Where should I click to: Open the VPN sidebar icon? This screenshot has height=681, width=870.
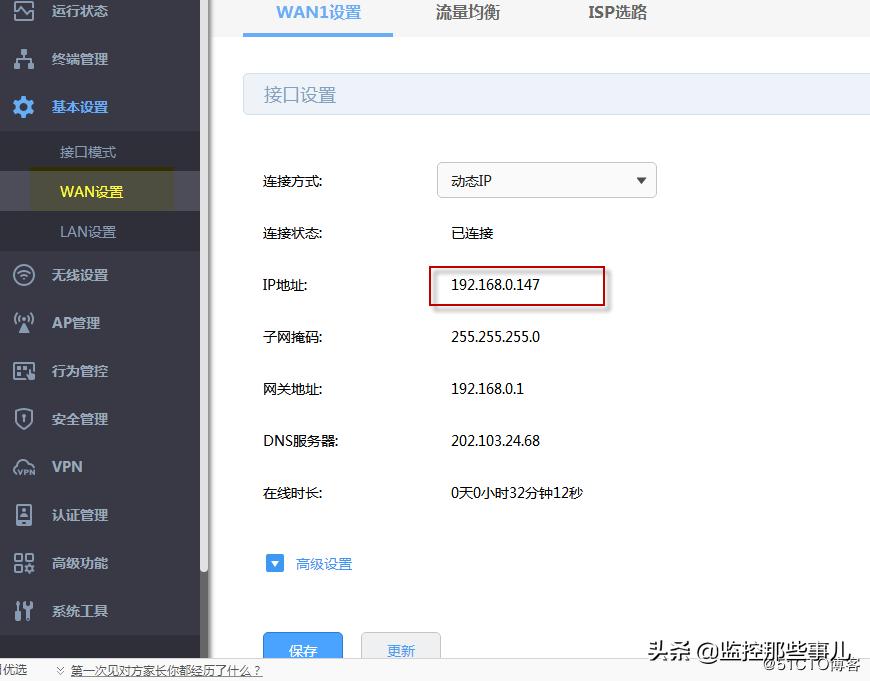pos(24,467)
